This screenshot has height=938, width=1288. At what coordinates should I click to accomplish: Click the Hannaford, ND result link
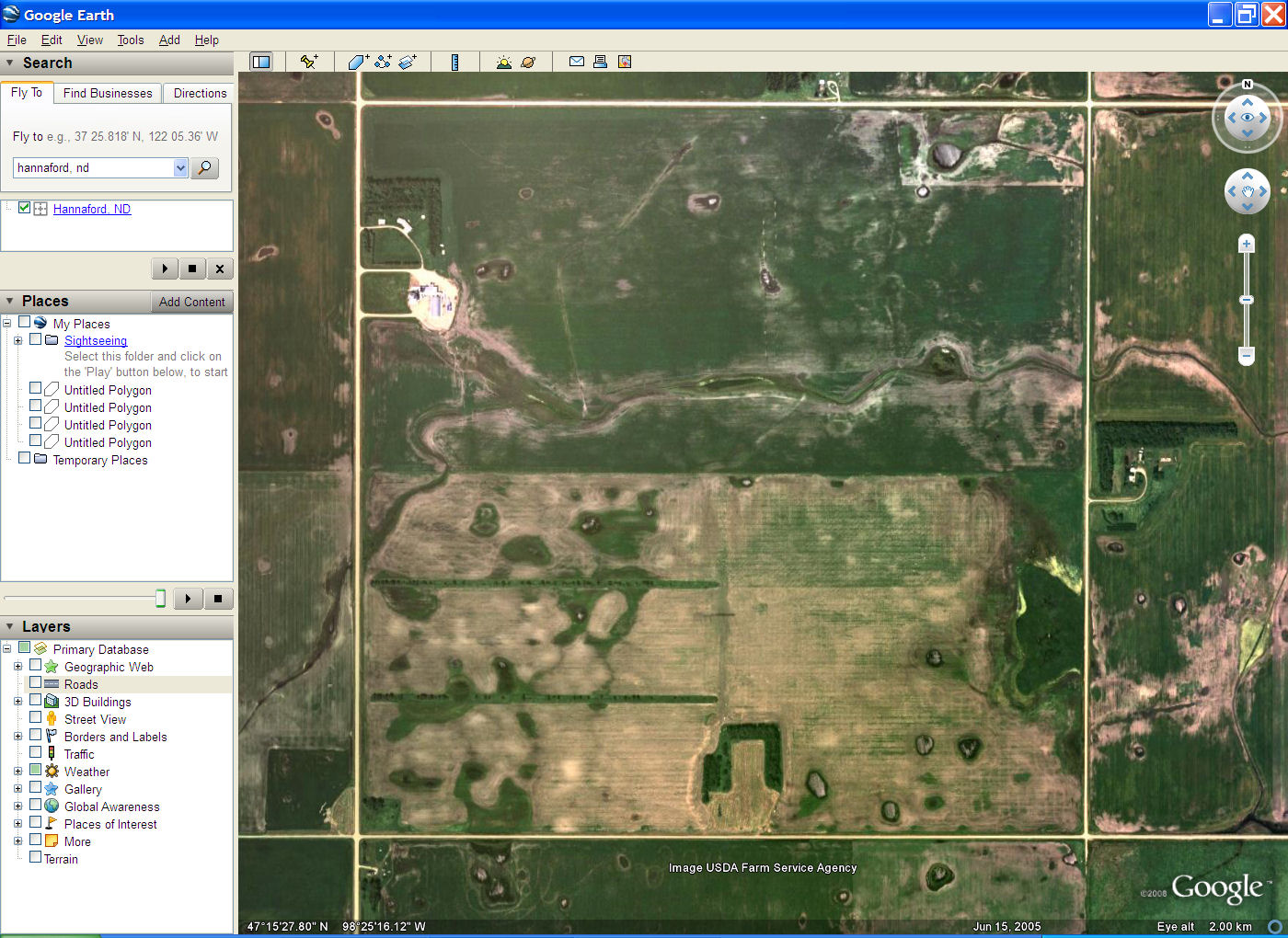point(92,209)
